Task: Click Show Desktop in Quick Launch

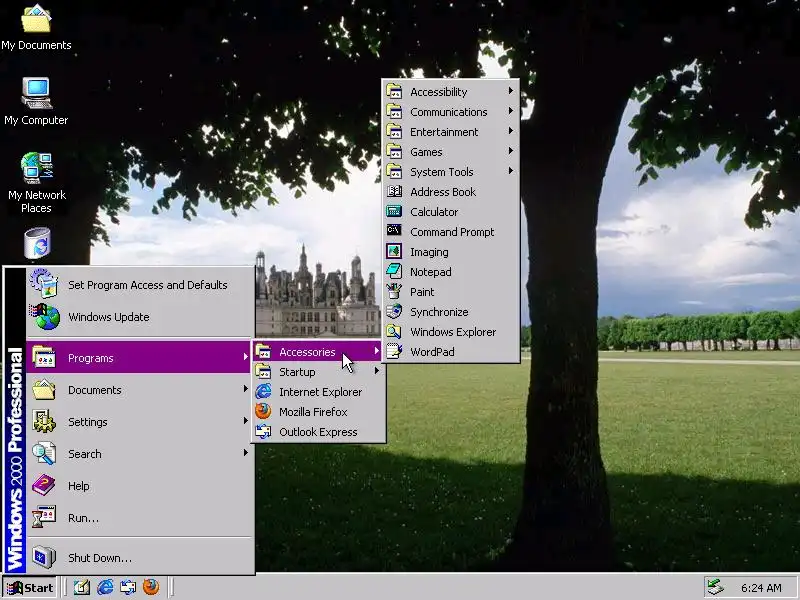Action: pos(82,587)
